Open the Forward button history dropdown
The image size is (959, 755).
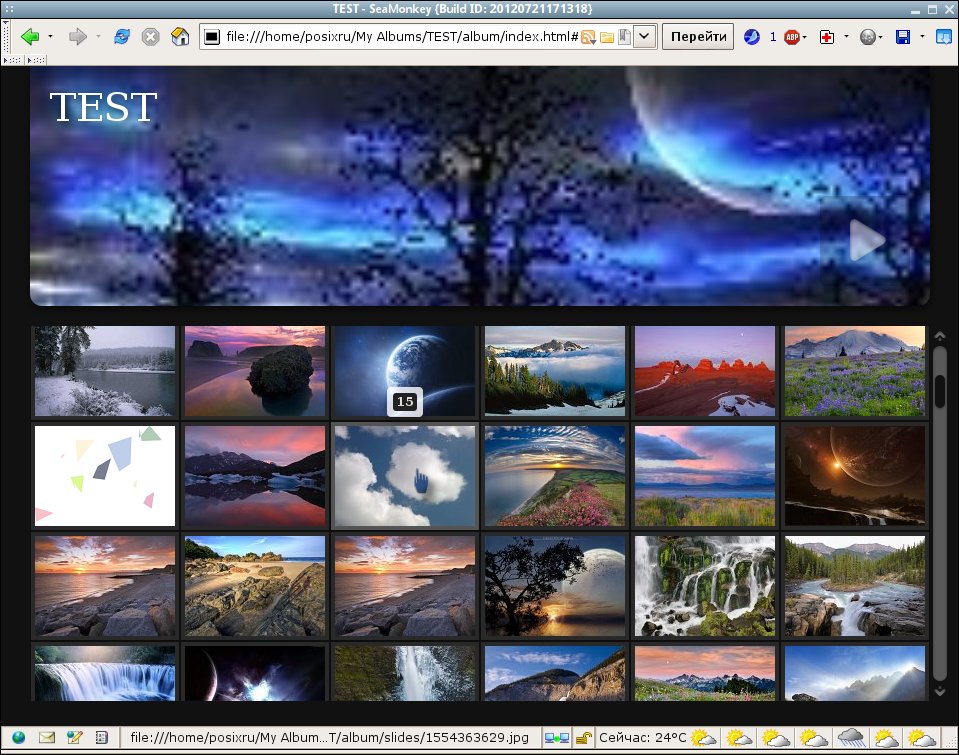98,37
